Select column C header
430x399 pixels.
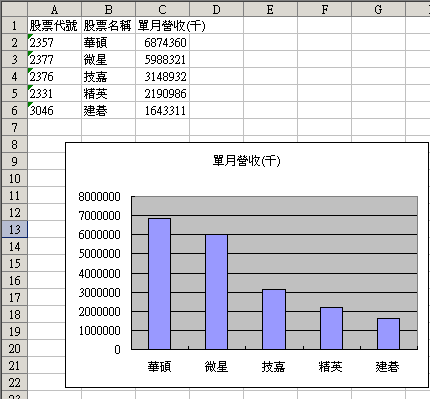162,9
